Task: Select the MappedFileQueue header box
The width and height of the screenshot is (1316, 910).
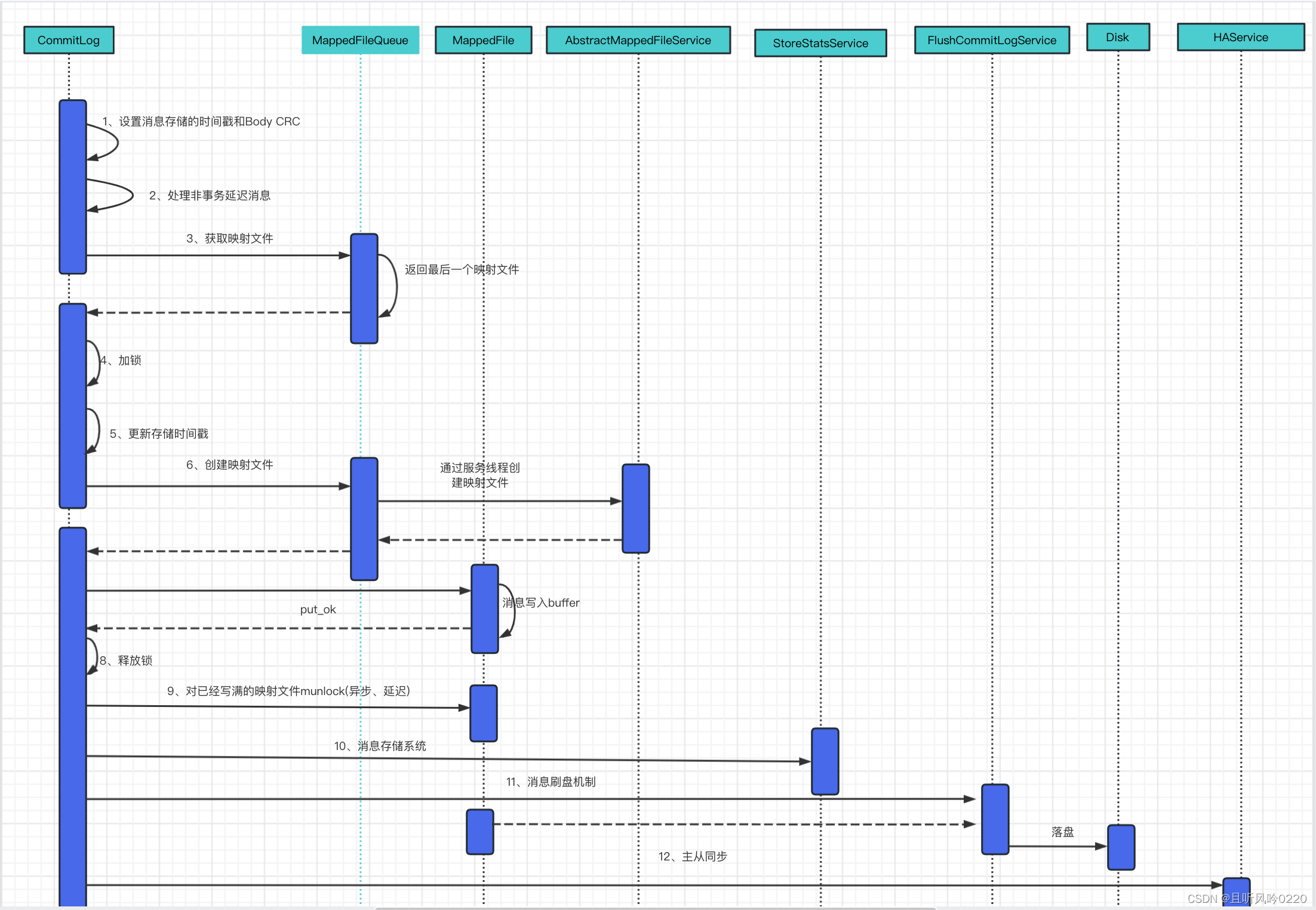Action: [360, 40]
